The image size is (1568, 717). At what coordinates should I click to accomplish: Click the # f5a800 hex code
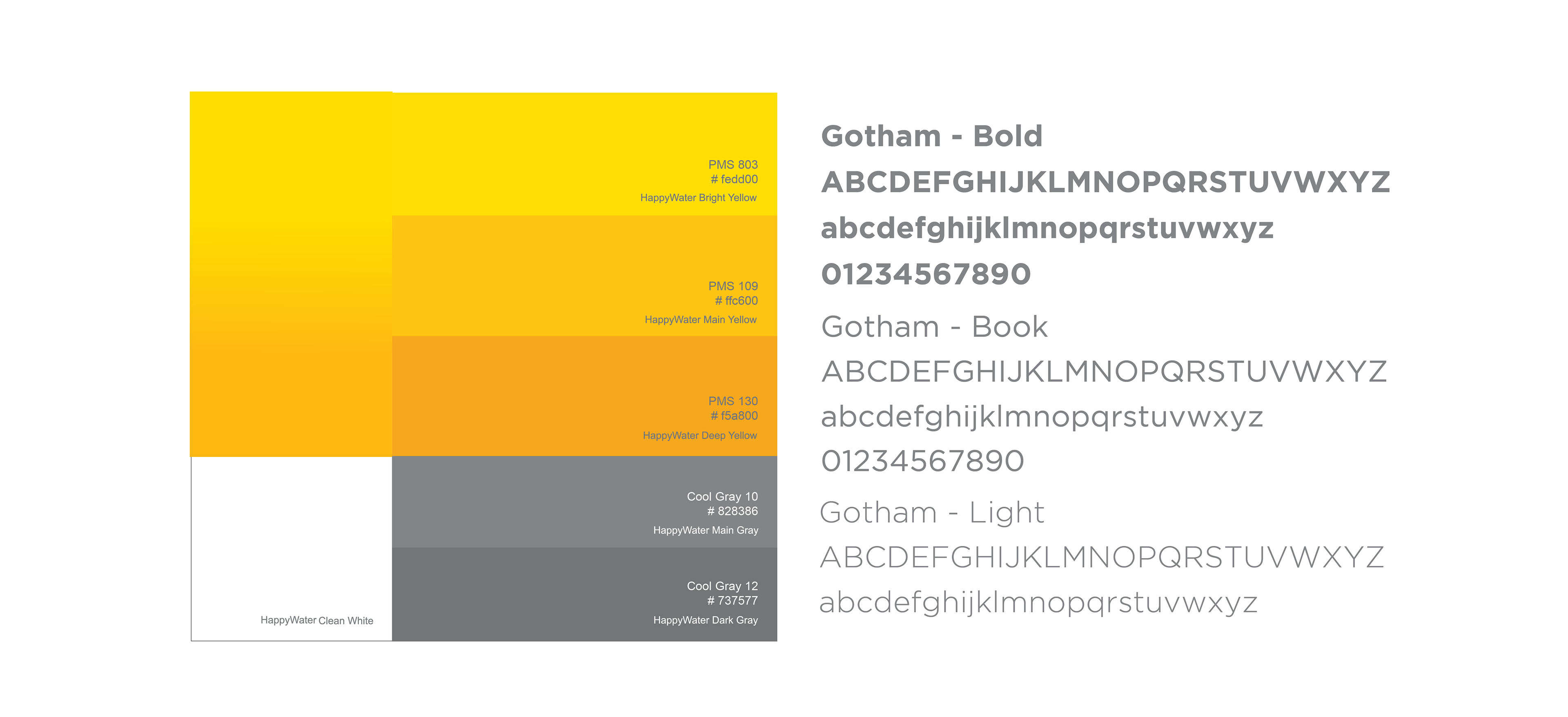pyautogui.click(x=734, y=416)
